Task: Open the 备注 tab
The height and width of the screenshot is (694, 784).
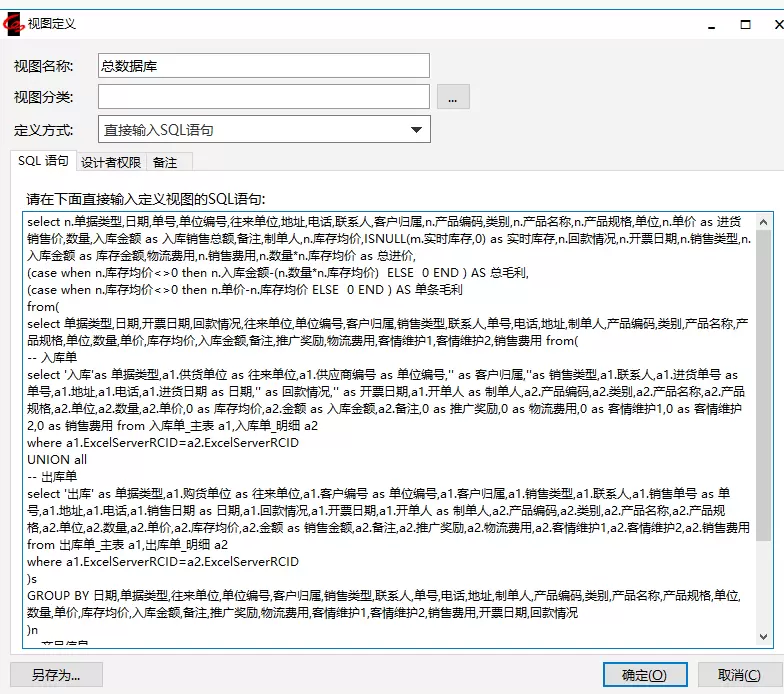Action: tap(165, 162)
